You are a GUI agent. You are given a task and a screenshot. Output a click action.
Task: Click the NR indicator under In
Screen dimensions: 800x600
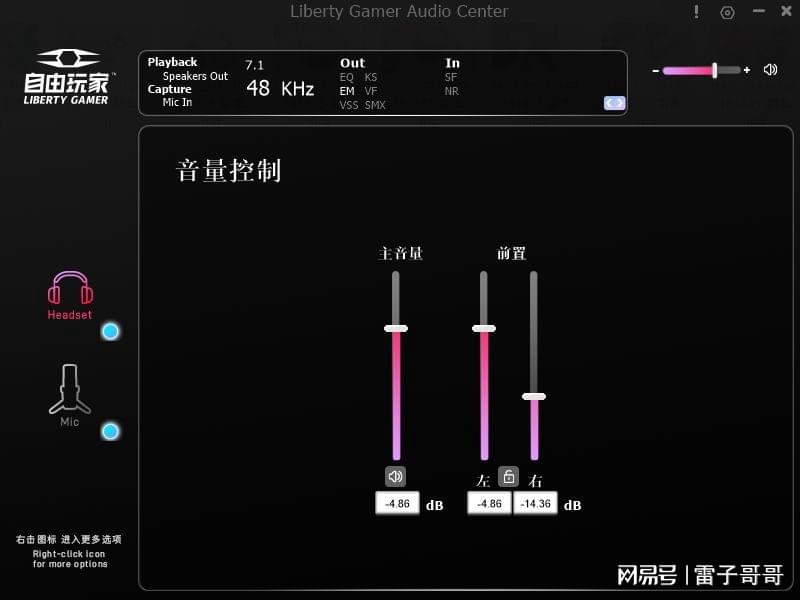[452, 91]
